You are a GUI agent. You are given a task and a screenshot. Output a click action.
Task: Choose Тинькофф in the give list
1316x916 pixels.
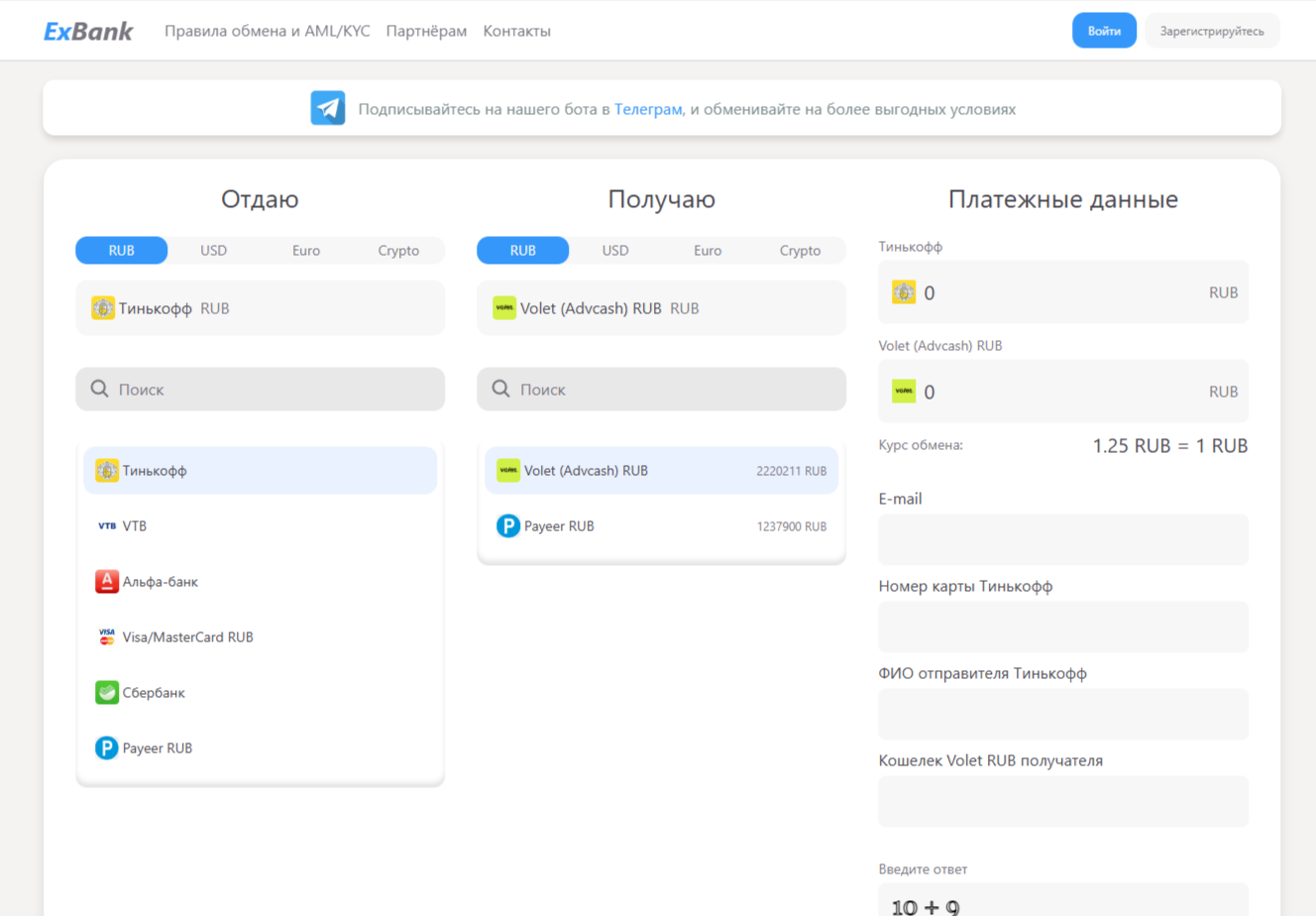[261, 471]
